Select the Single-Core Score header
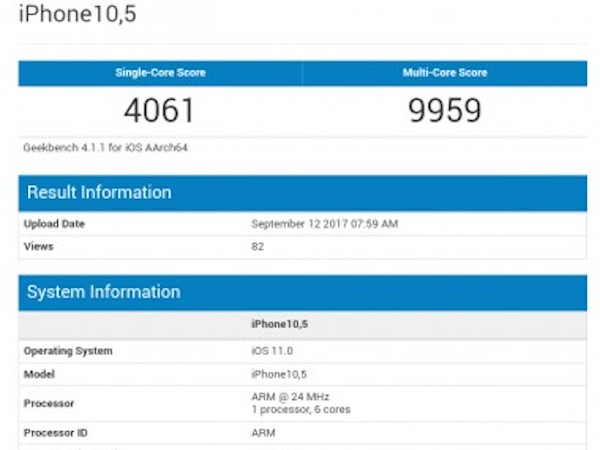The image size is (600, 450). 160,73
